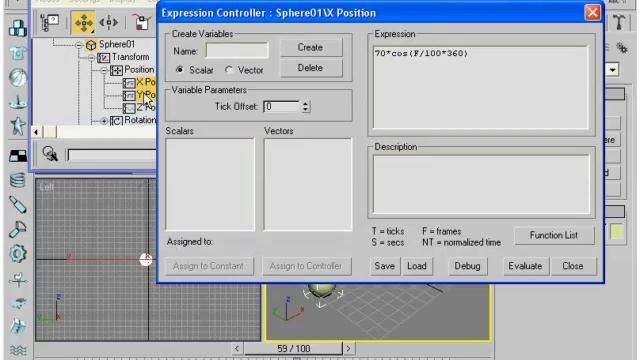
Task: Activate the Move Keys tool
Action: (83, 22)
